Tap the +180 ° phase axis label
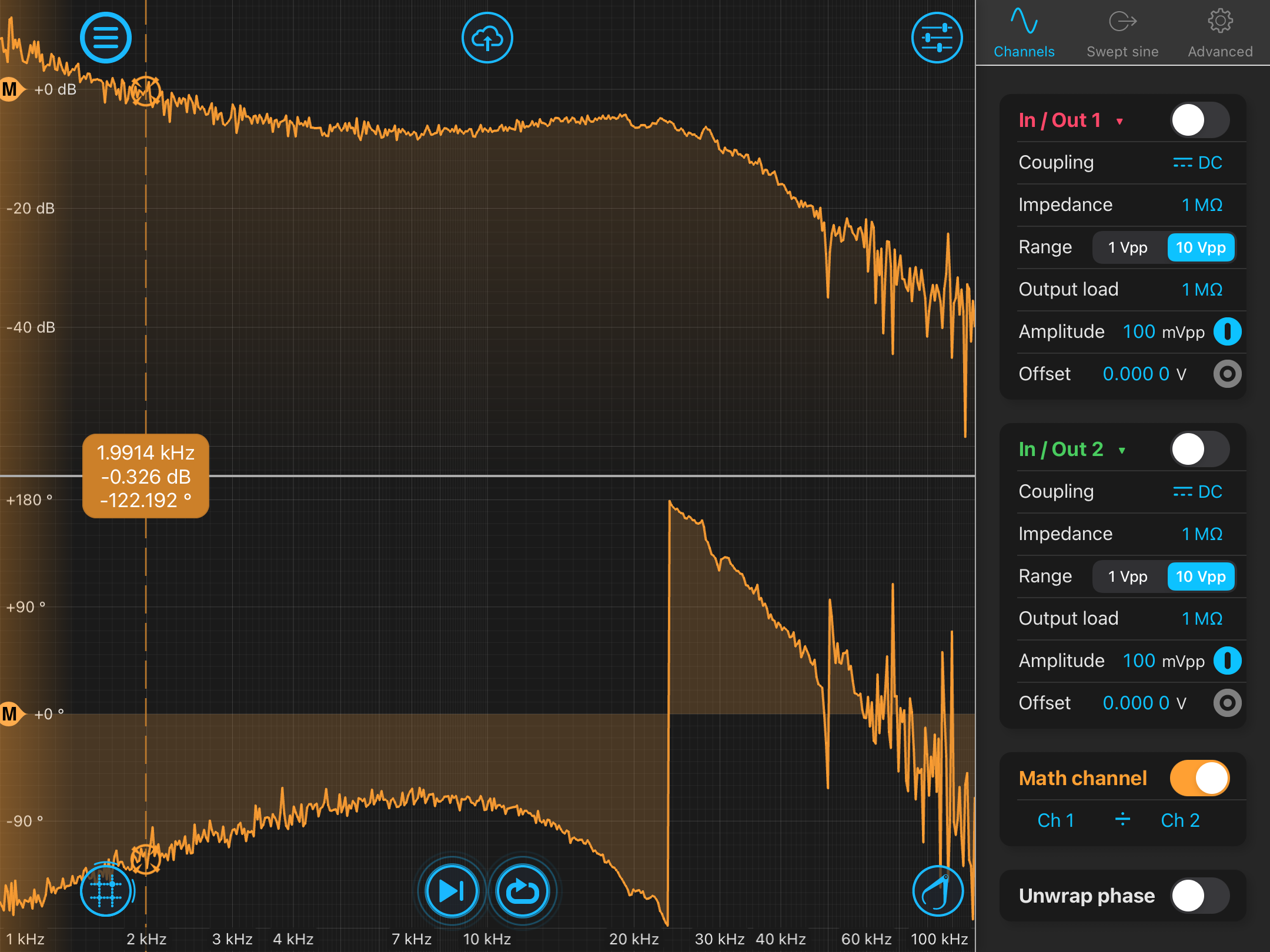Image resolution: width=1270 pixels, height=952 pixels. coord(29,500)
